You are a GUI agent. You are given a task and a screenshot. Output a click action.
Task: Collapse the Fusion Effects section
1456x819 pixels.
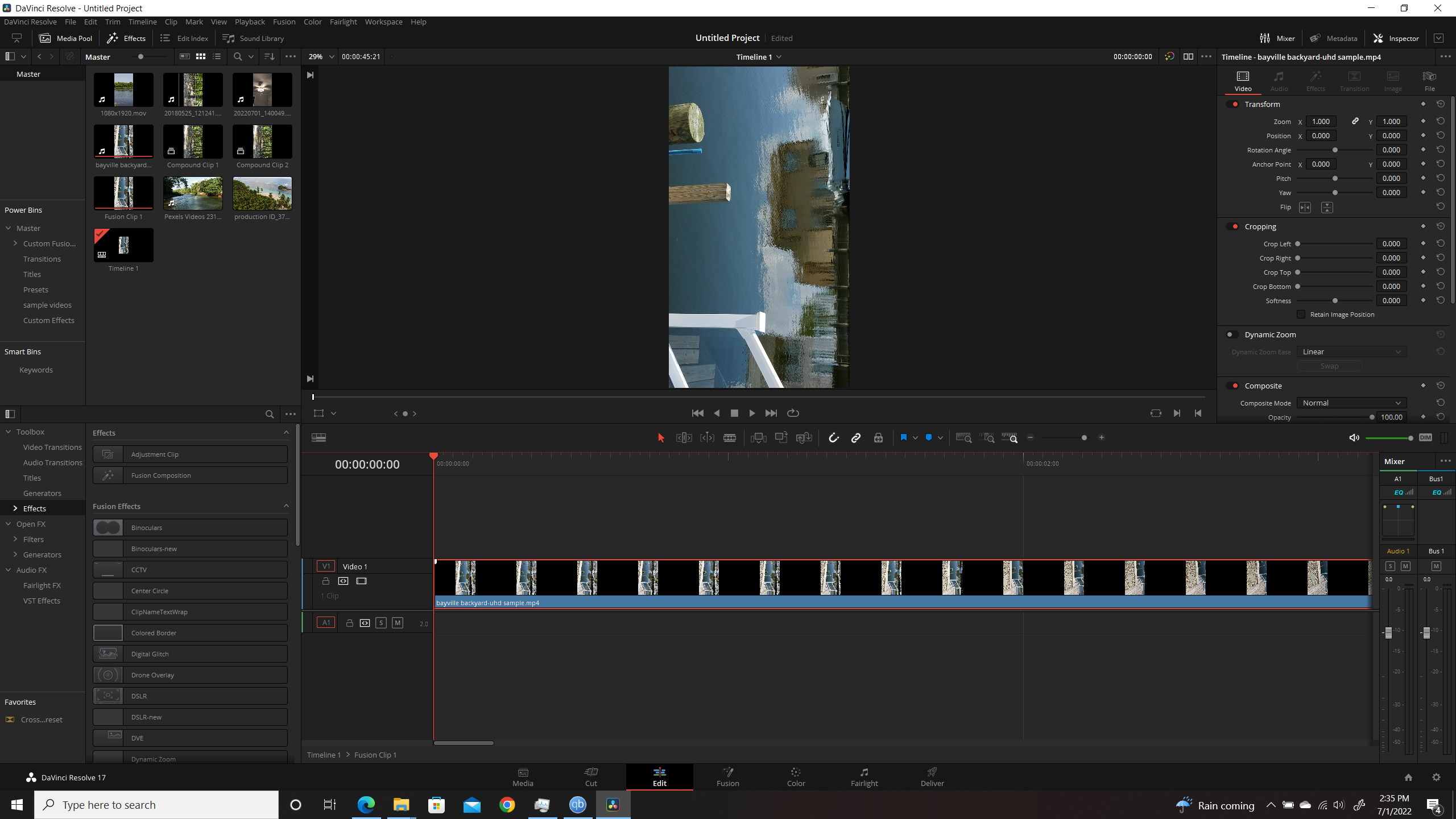point(286,506)
